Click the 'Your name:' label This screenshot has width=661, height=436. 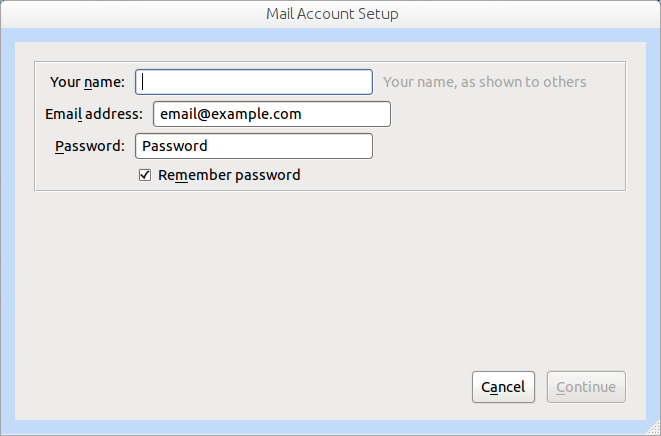click(x=87, y=82)
